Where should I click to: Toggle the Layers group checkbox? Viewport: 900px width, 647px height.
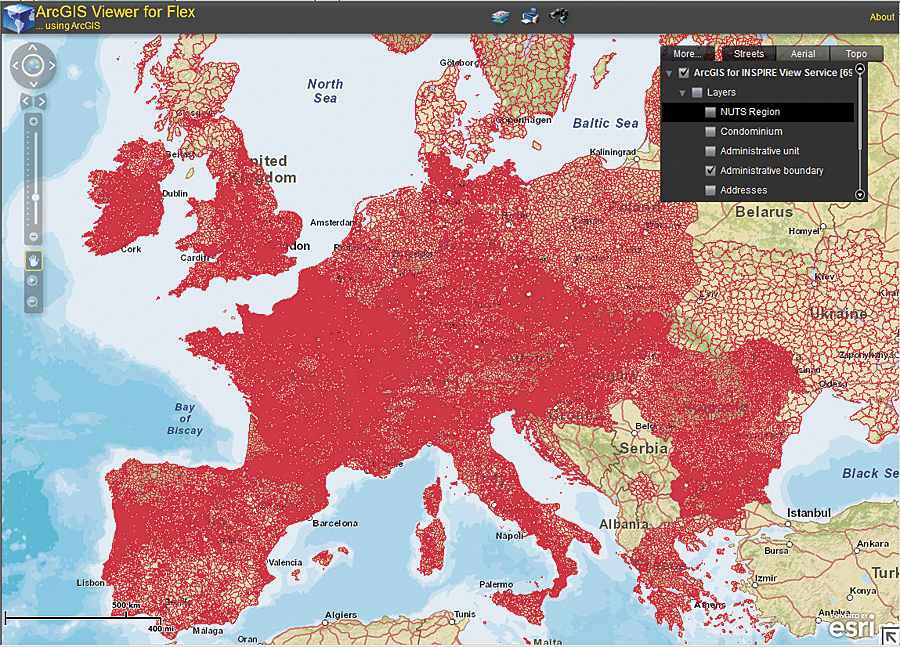click(x=697, y=92)
